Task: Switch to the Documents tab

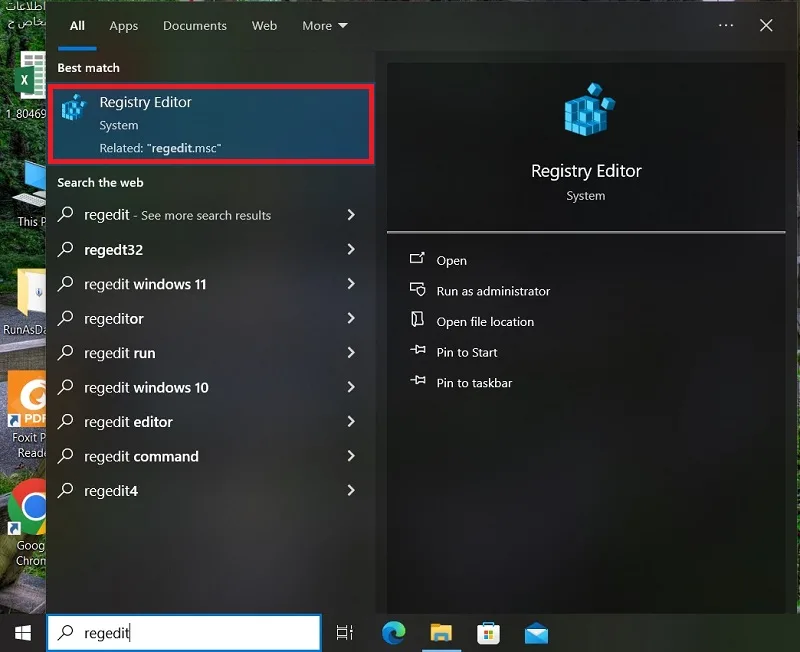Action: (x=194, y=26)
